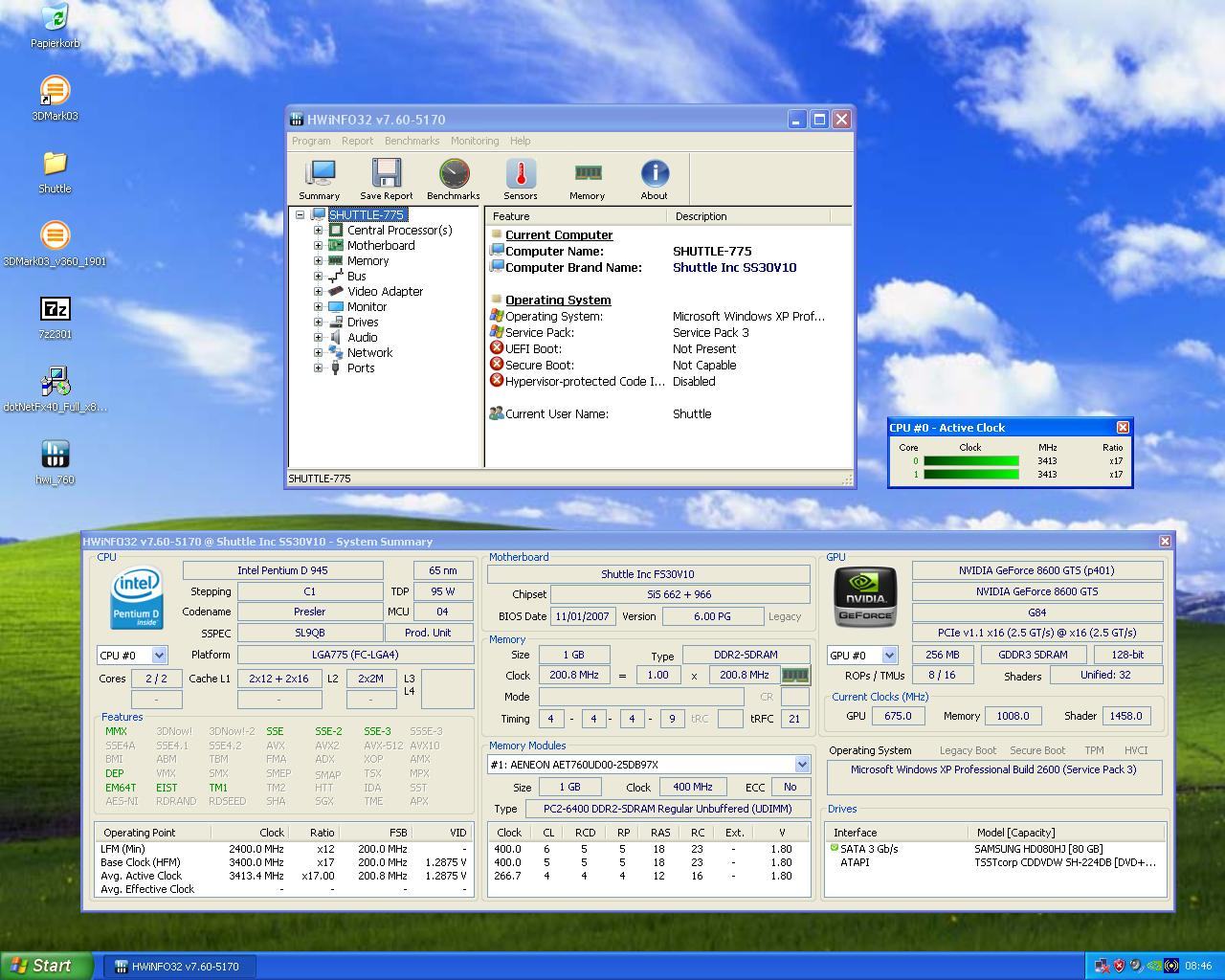1225x980 pixels.
Task: Close the CPU #0 Active Clock window
Action: tap(1123, 428)
